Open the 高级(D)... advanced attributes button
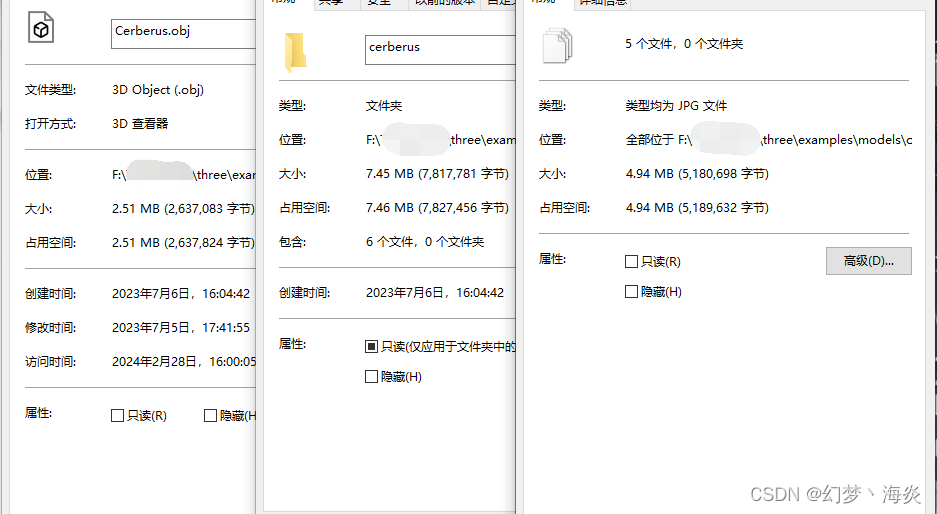The image size is (937, 514). point(869,261)
